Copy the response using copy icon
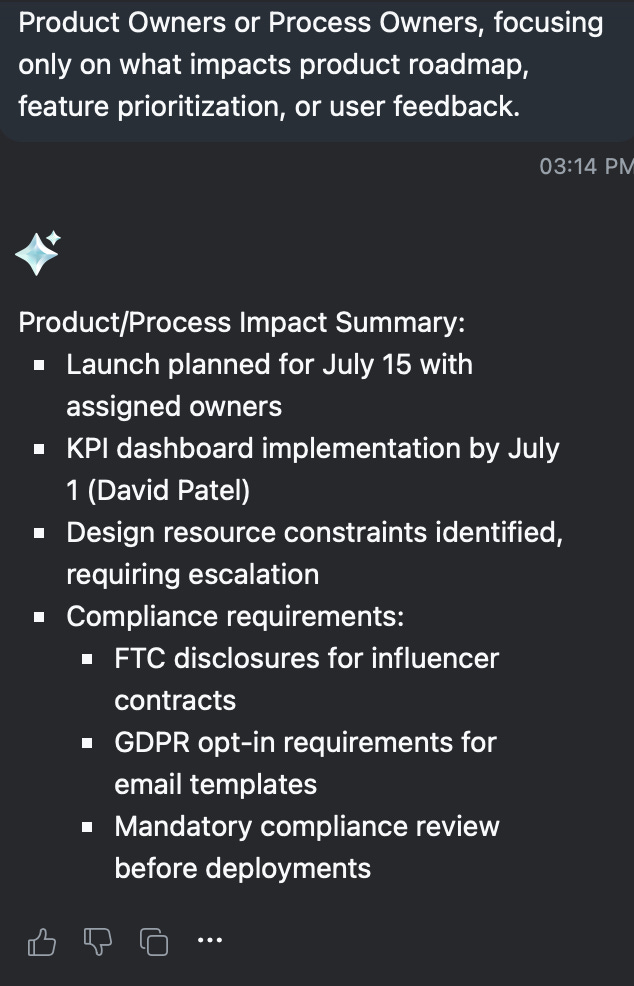Screen dimensions: 634x986 point(153,942)
